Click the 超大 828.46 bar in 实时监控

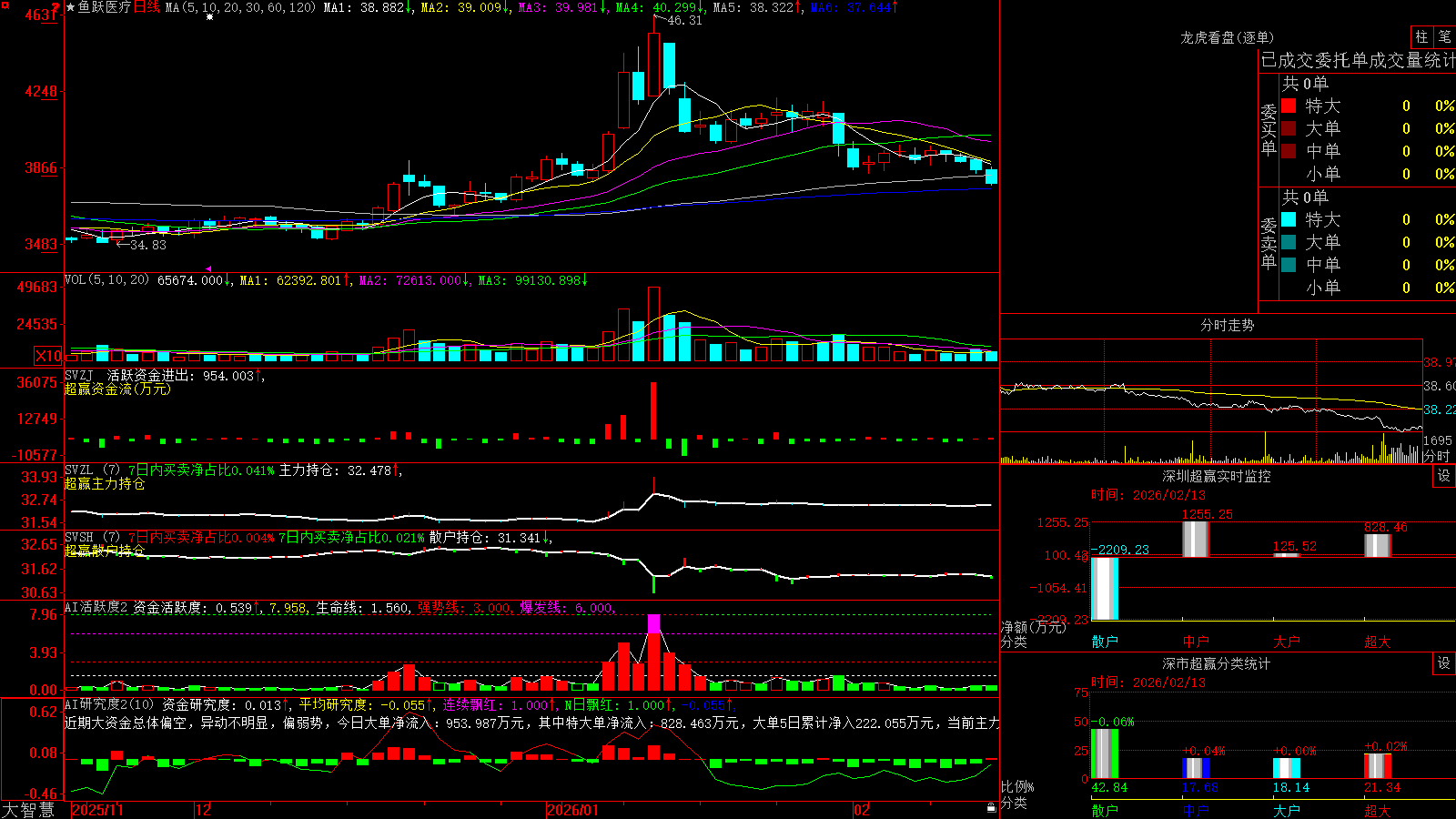click(1378, 545)
